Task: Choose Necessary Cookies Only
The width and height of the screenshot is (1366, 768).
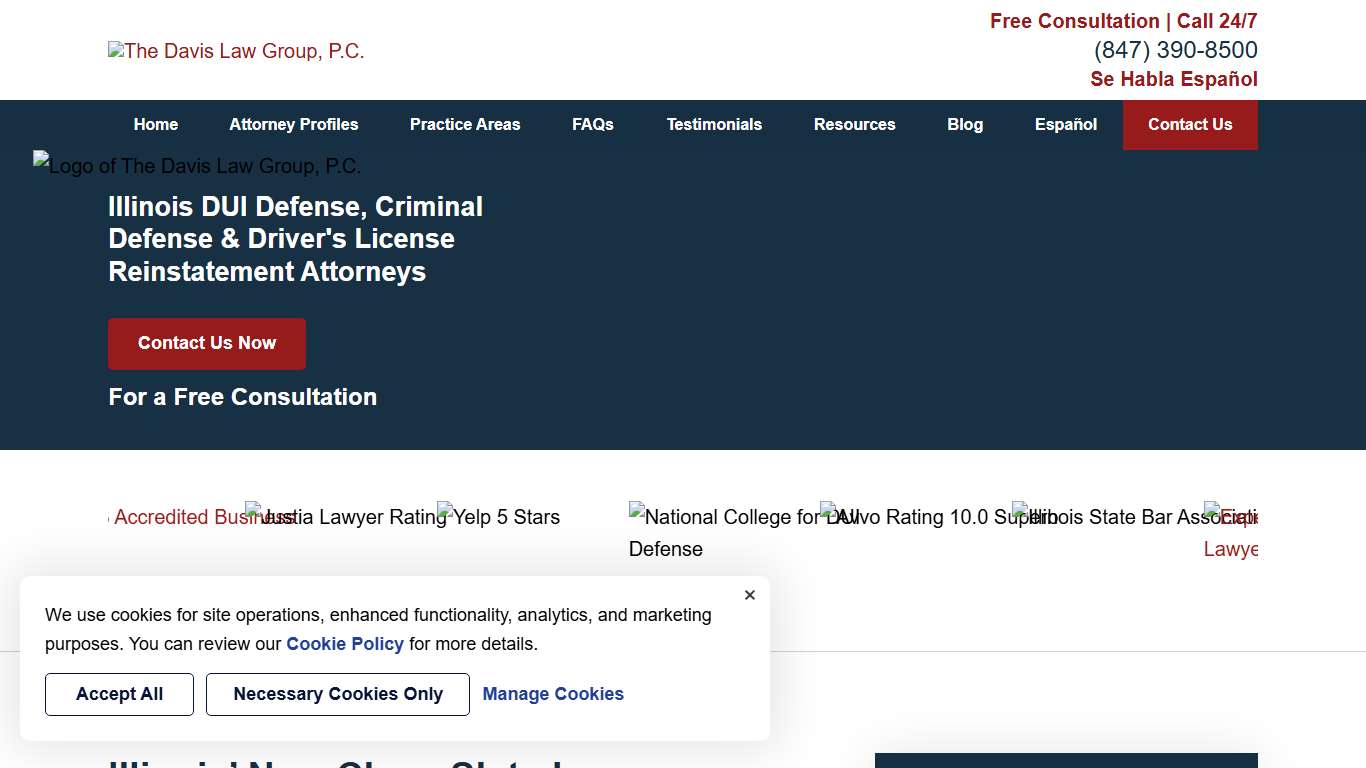Action: pos(337,694)
